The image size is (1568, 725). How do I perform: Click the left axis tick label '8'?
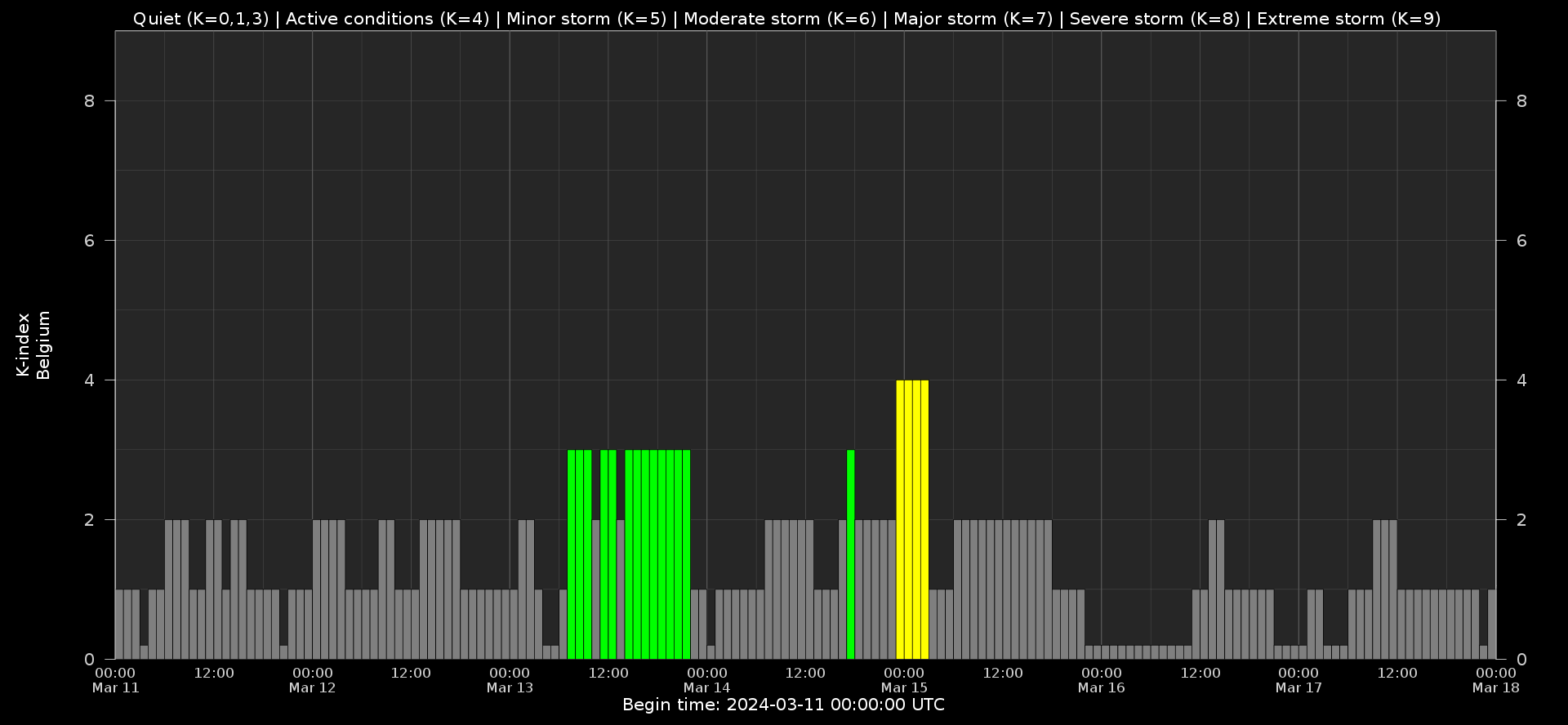pos(90,101)
